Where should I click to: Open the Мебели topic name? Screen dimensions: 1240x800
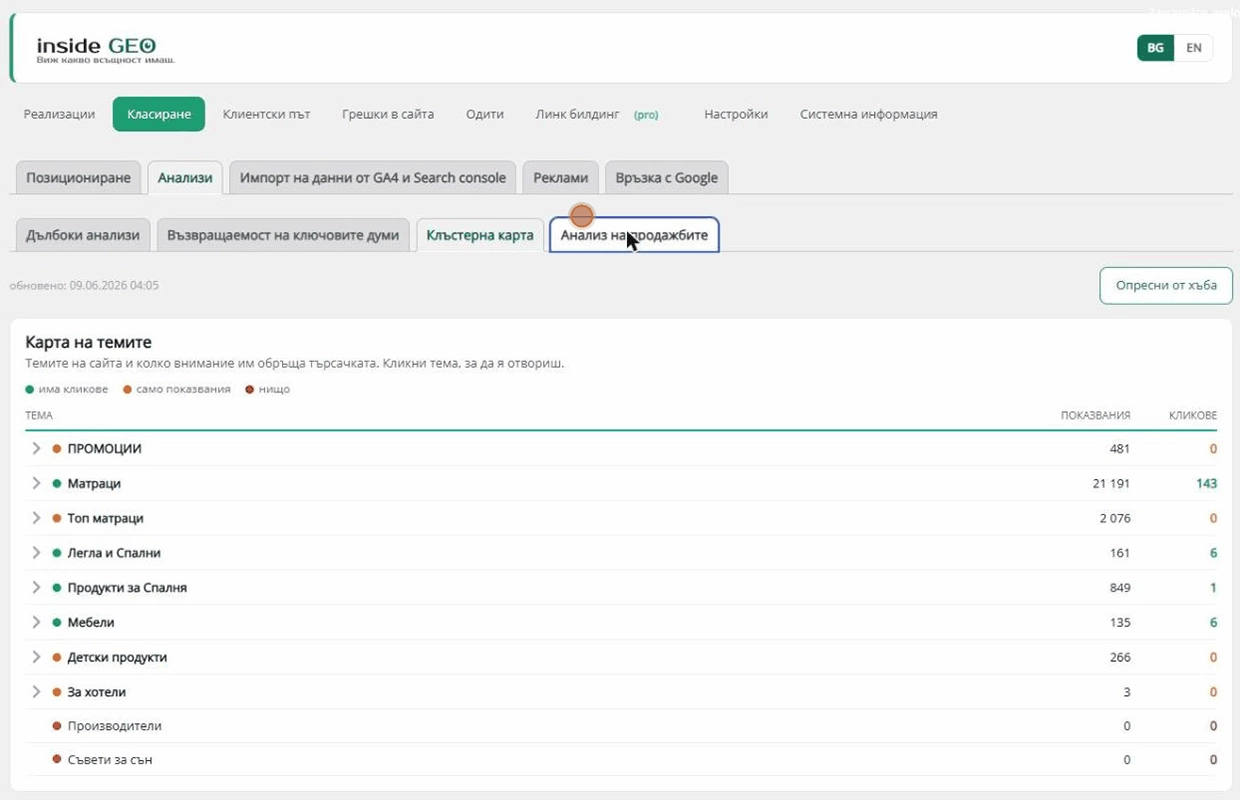coord(91,622)
